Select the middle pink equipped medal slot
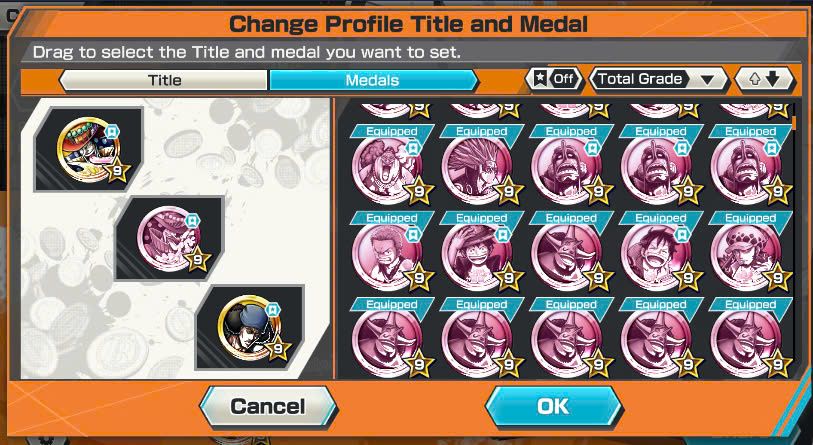The image size is (813, 445). click(x=170, y=238)
